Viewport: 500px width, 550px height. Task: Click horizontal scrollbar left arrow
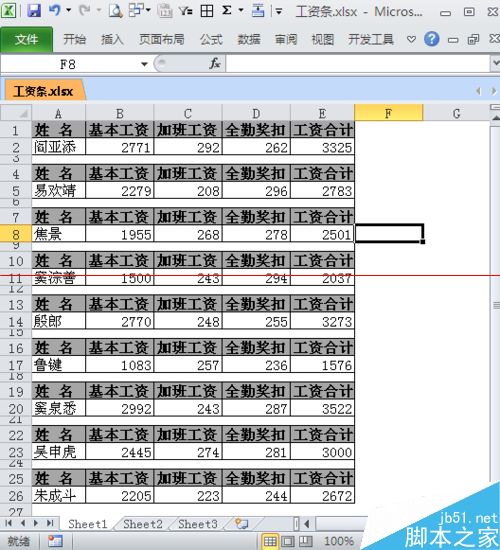click(x=307, y=524)
